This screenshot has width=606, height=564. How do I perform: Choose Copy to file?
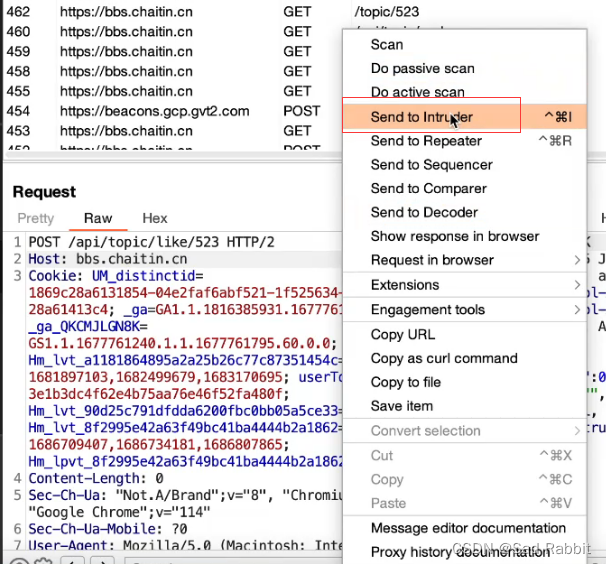pyautogui.click(x=465, y=382)
